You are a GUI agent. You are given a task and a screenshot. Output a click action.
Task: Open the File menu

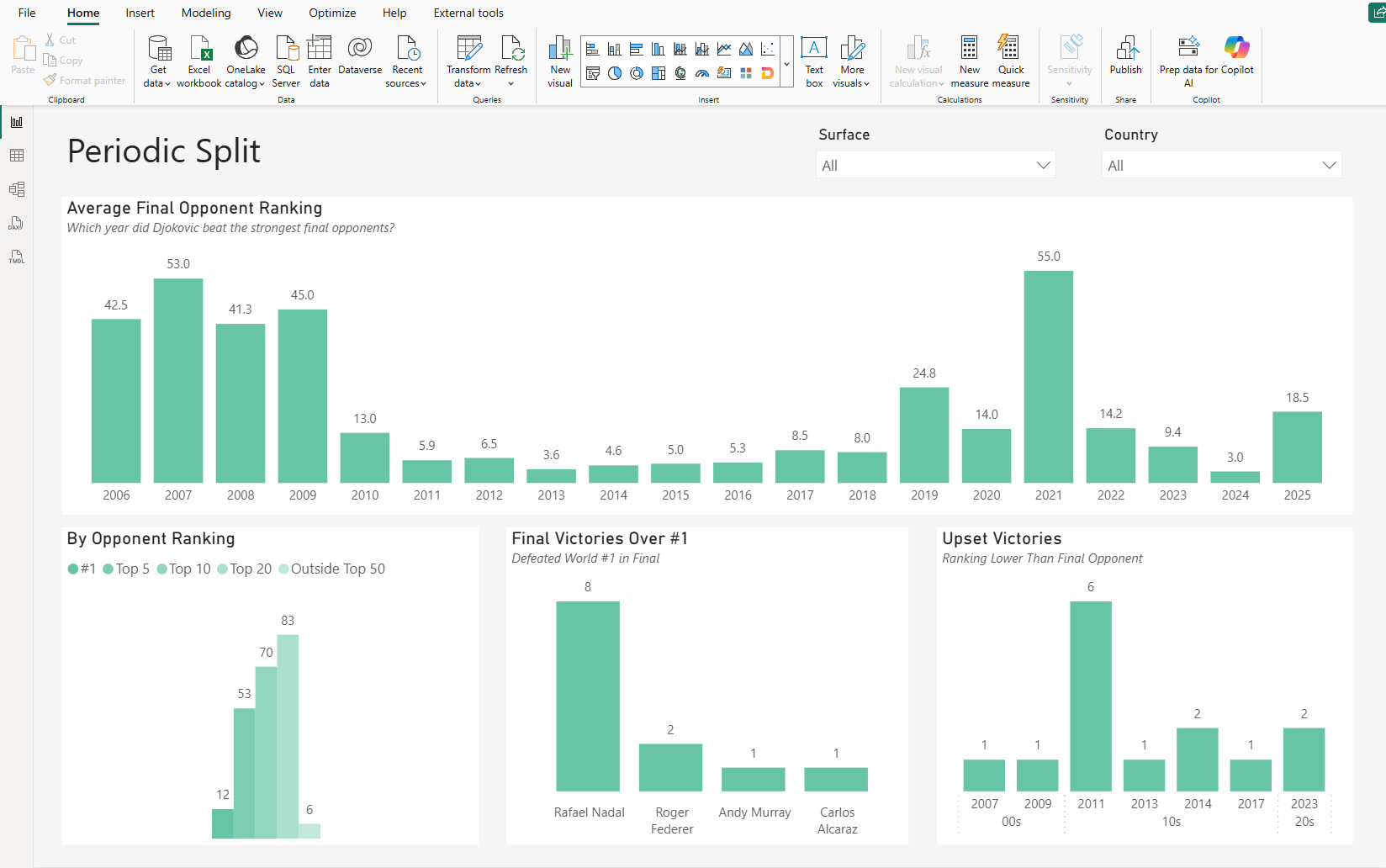pyautogui.click(x=27, y=13)
